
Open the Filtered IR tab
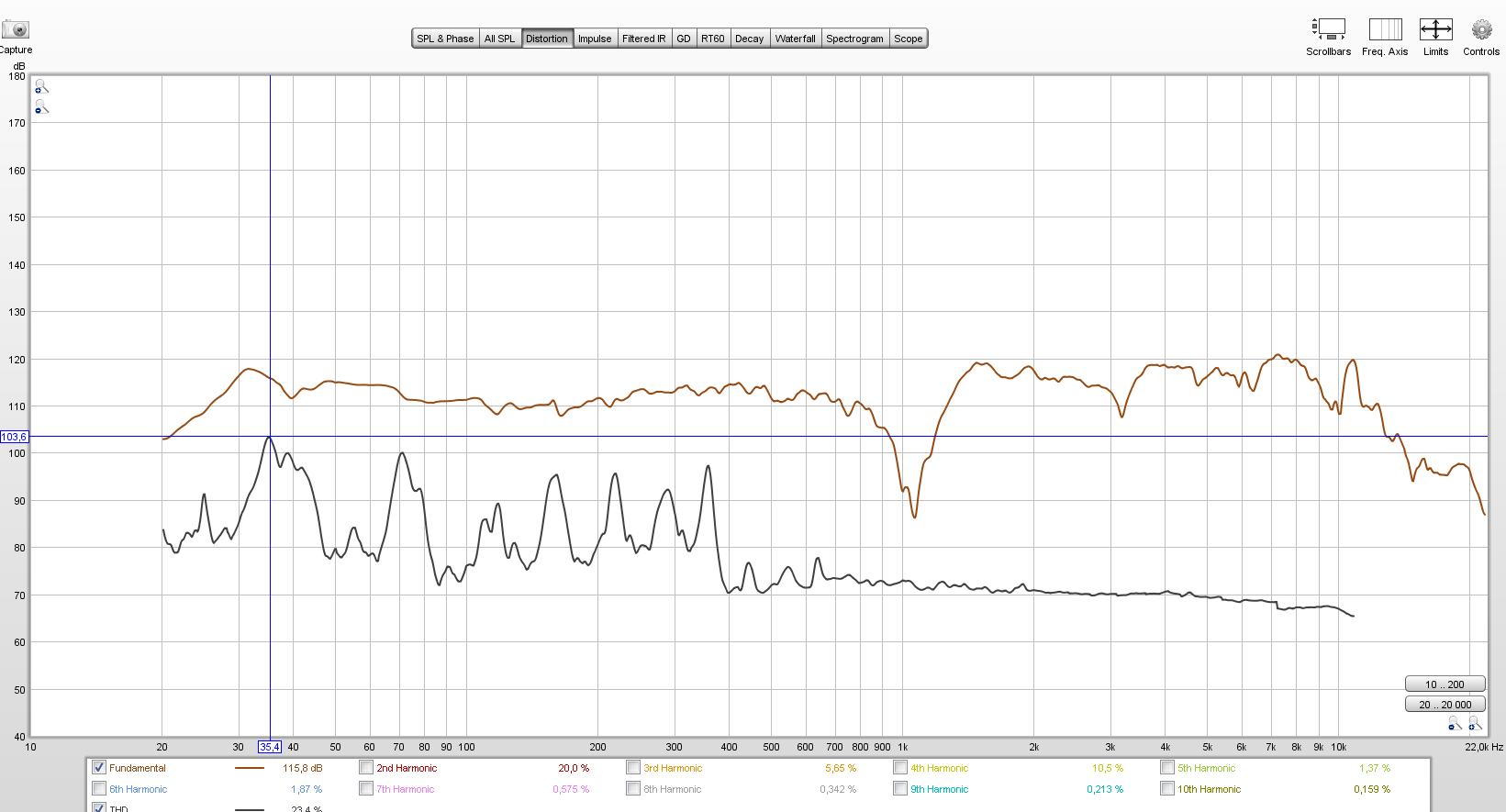tap(643, 39)
